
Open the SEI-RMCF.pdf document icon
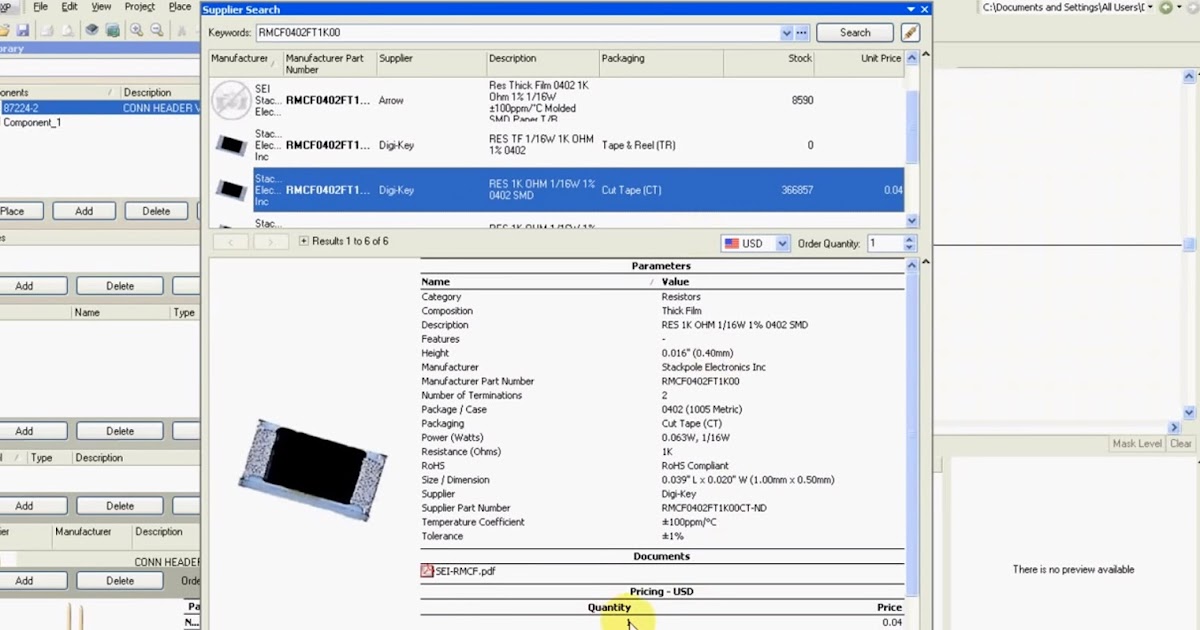pos(427,571)
